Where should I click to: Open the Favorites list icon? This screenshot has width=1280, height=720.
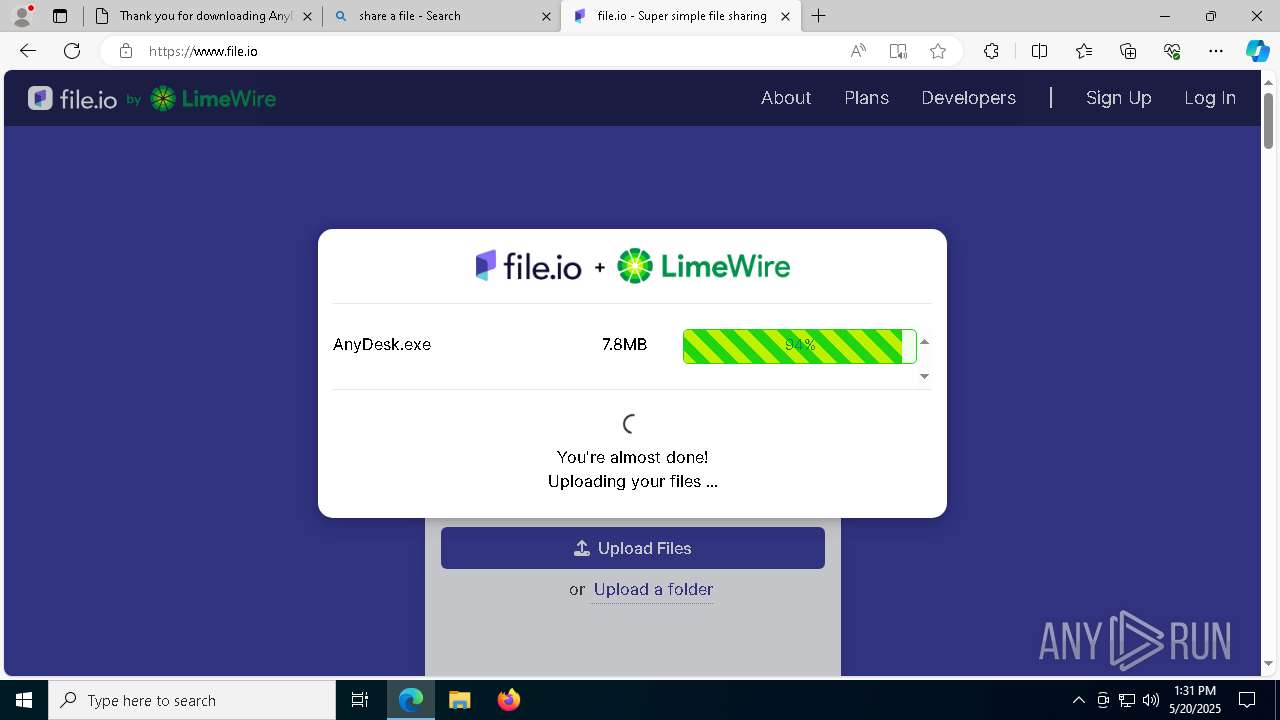point(1084,51)
